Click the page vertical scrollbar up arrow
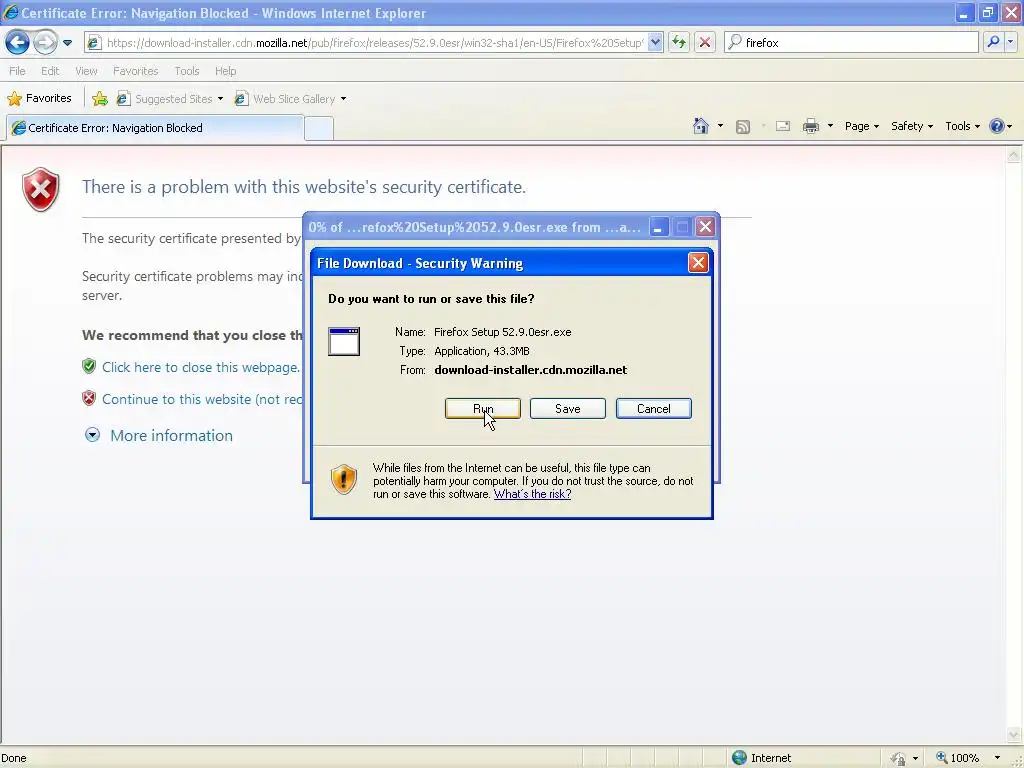Viewport: 1024px width, 768px height. (x=1014, y=155)
